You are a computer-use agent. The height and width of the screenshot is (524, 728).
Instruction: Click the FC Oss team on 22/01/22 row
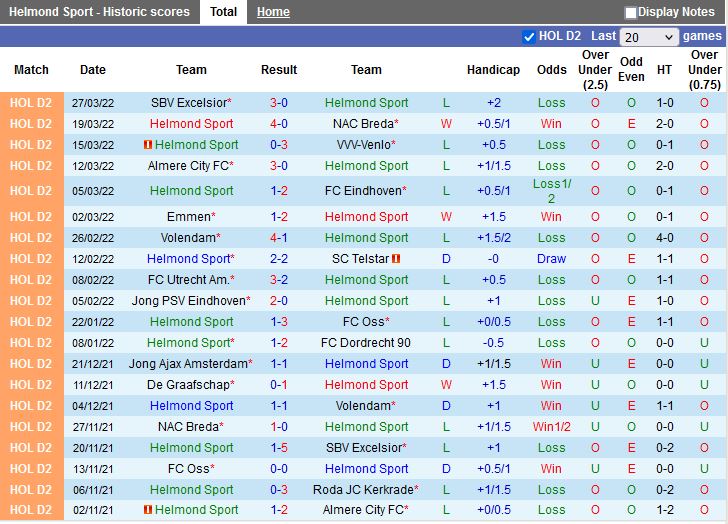366,322
